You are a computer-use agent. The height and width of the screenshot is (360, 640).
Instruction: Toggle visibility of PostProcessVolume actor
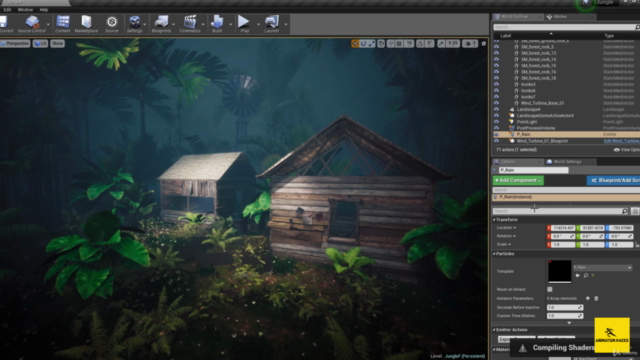496,128
